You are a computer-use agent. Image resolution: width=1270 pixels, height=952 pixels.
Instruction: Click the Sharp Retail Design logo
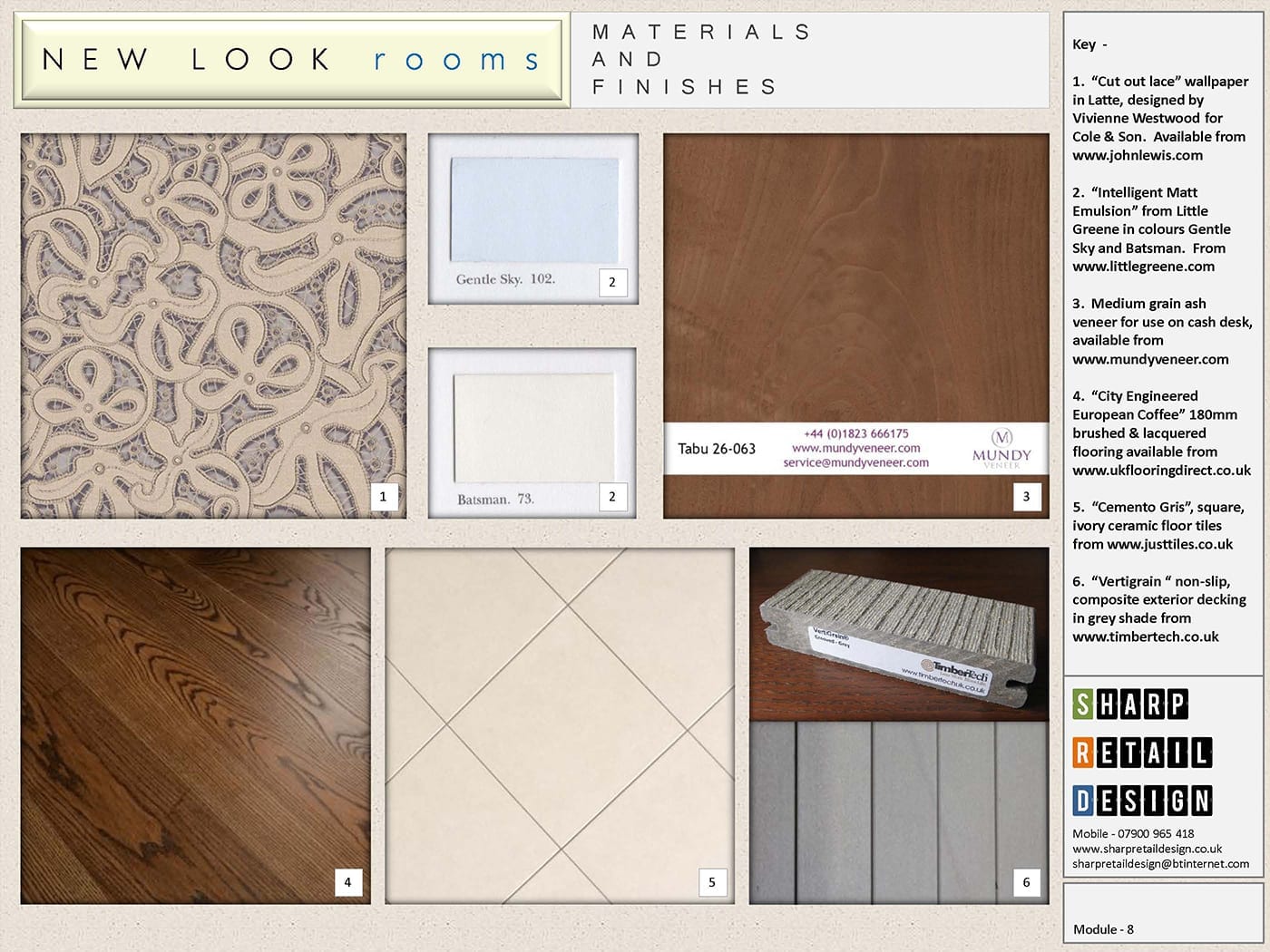(1142, 753)
